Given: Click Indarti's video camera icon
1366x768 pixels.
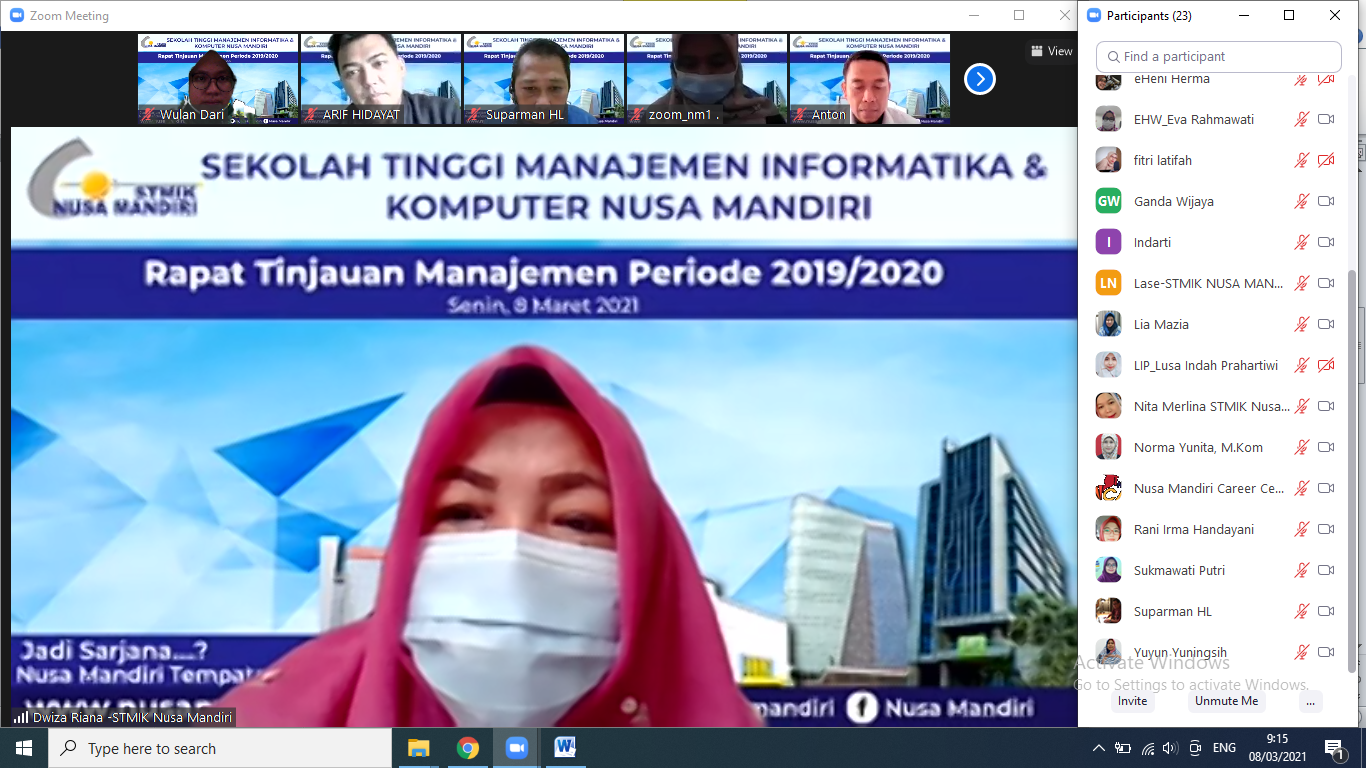Looking at the screenshot, I should pyautogui.click(x=1326, y=242).
